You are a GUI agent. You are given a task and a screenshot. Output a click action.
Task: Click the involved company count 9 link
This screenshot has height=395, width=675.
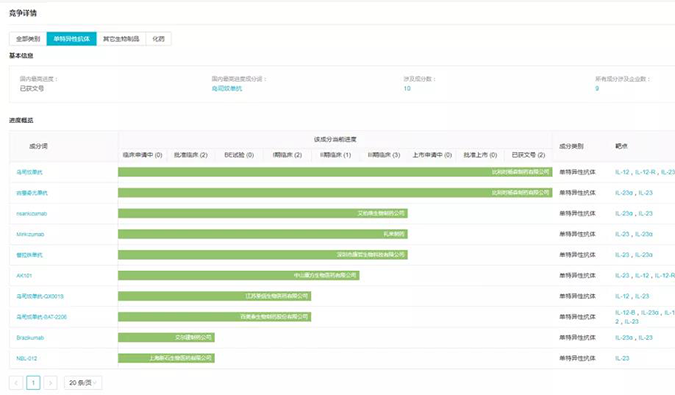(597, 88)
